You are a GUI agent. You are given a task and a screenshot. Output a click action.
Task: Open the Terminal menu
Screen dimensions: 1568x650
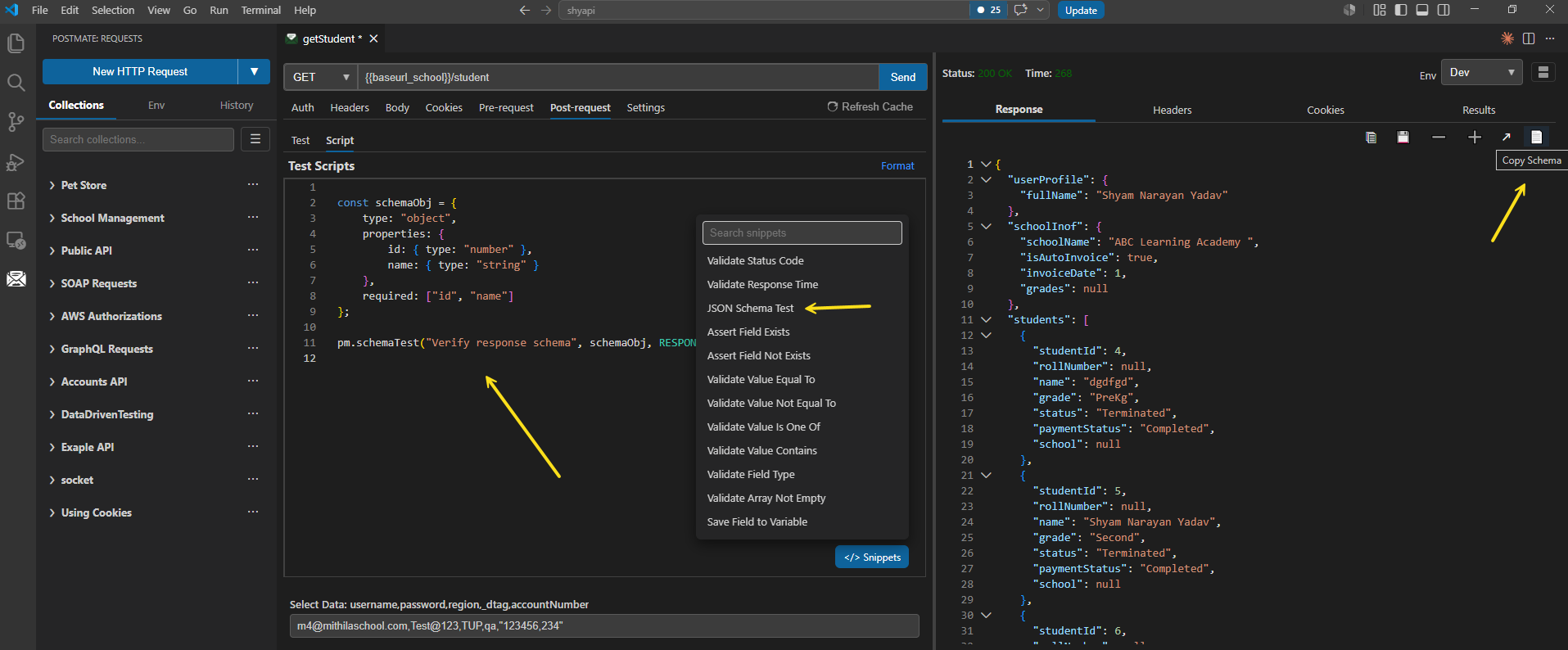click(x=260, y=10)
